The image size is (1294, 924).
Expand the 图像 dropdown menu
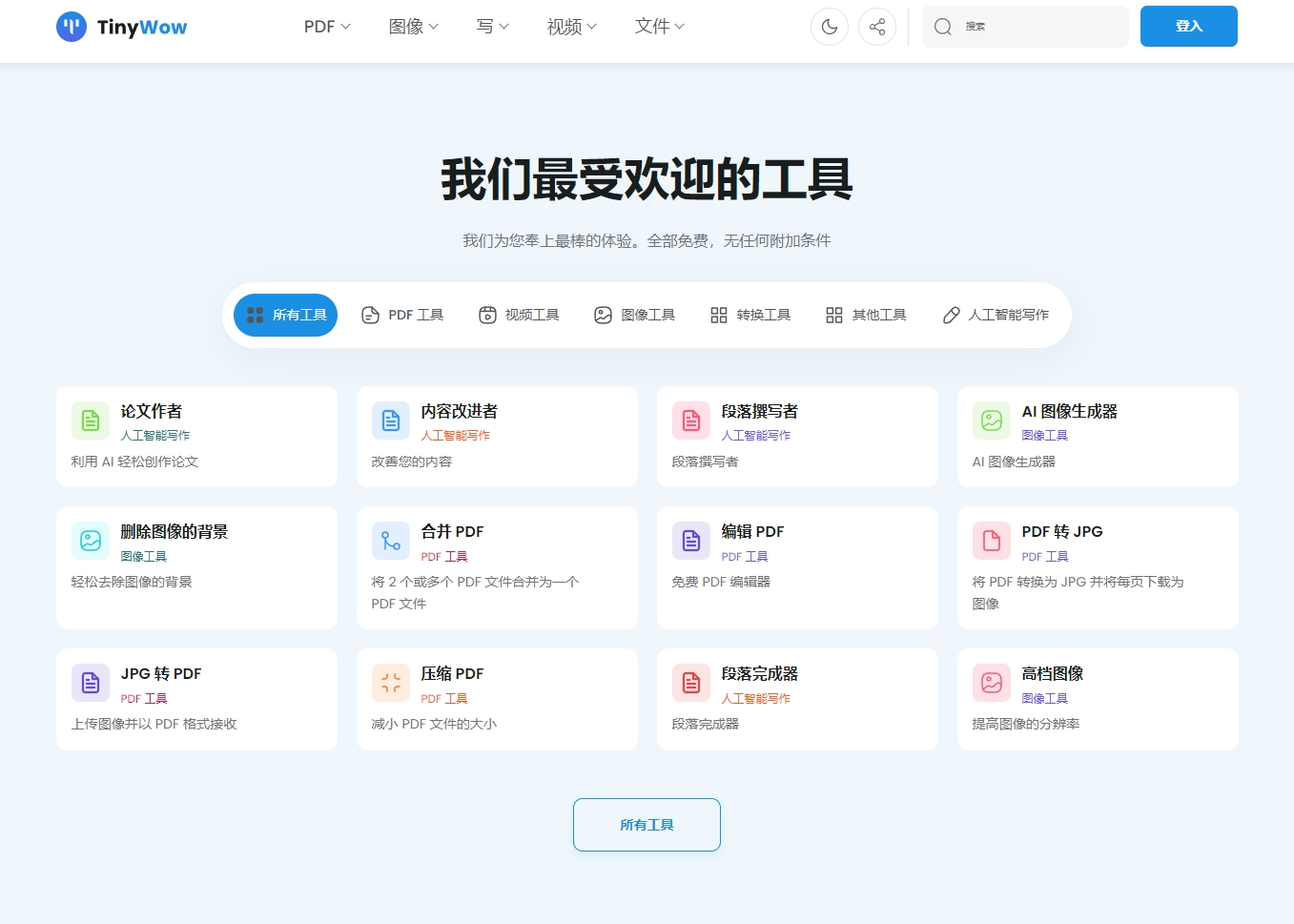tap(414, 27)
